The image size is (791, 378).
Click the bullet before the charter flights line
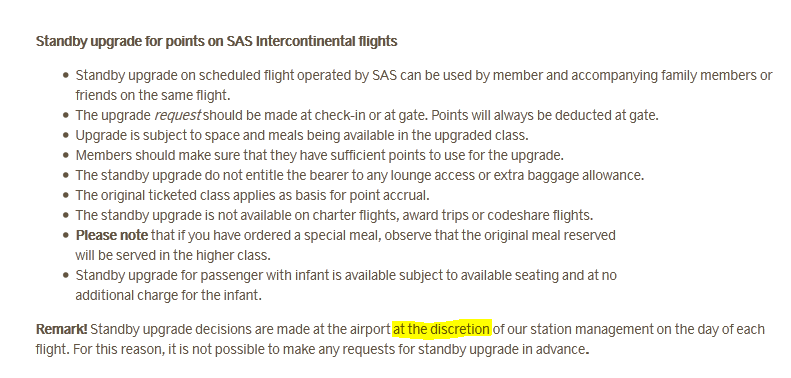click(x=66, y=215)
